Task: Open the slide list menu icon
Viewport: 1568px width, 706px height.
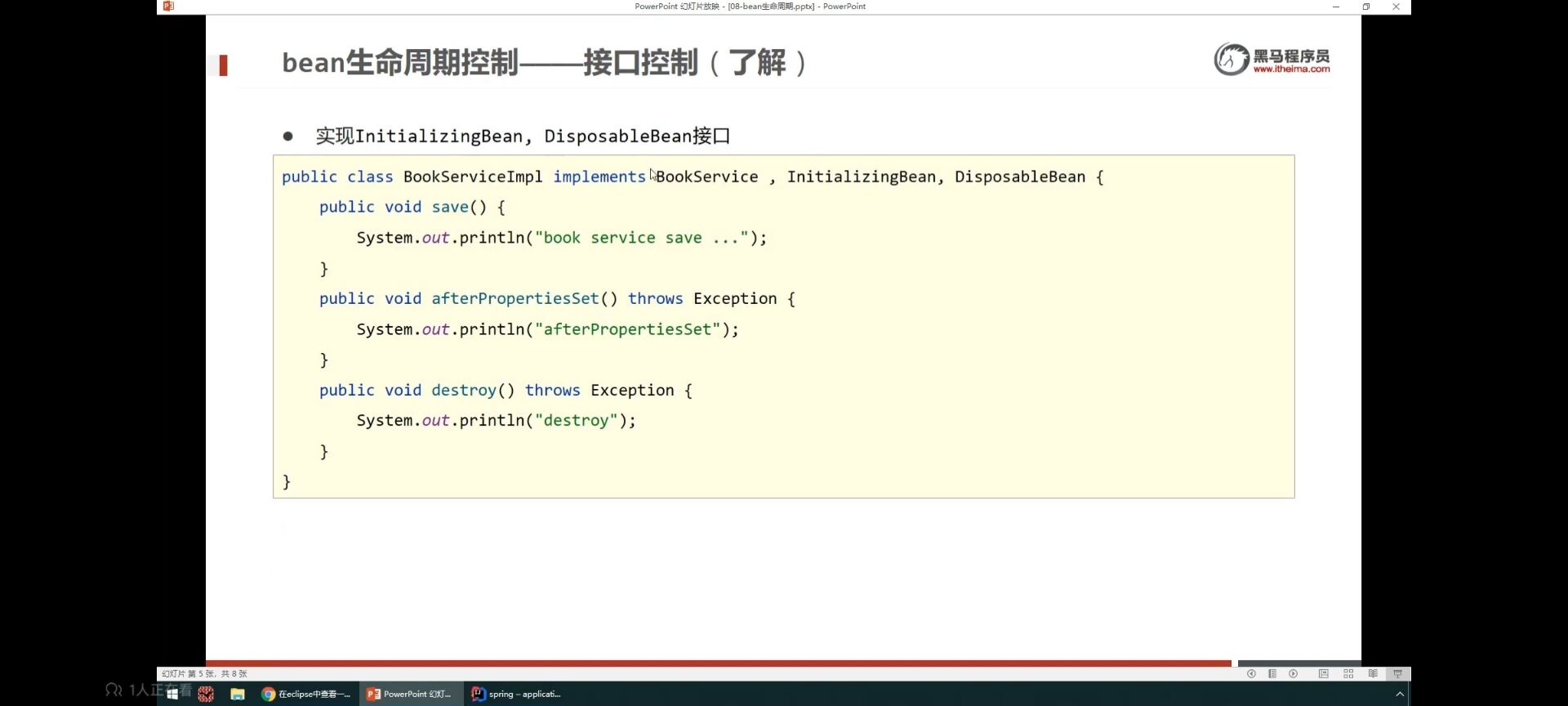Action: pyautogui.click(x=1272, y=674)
